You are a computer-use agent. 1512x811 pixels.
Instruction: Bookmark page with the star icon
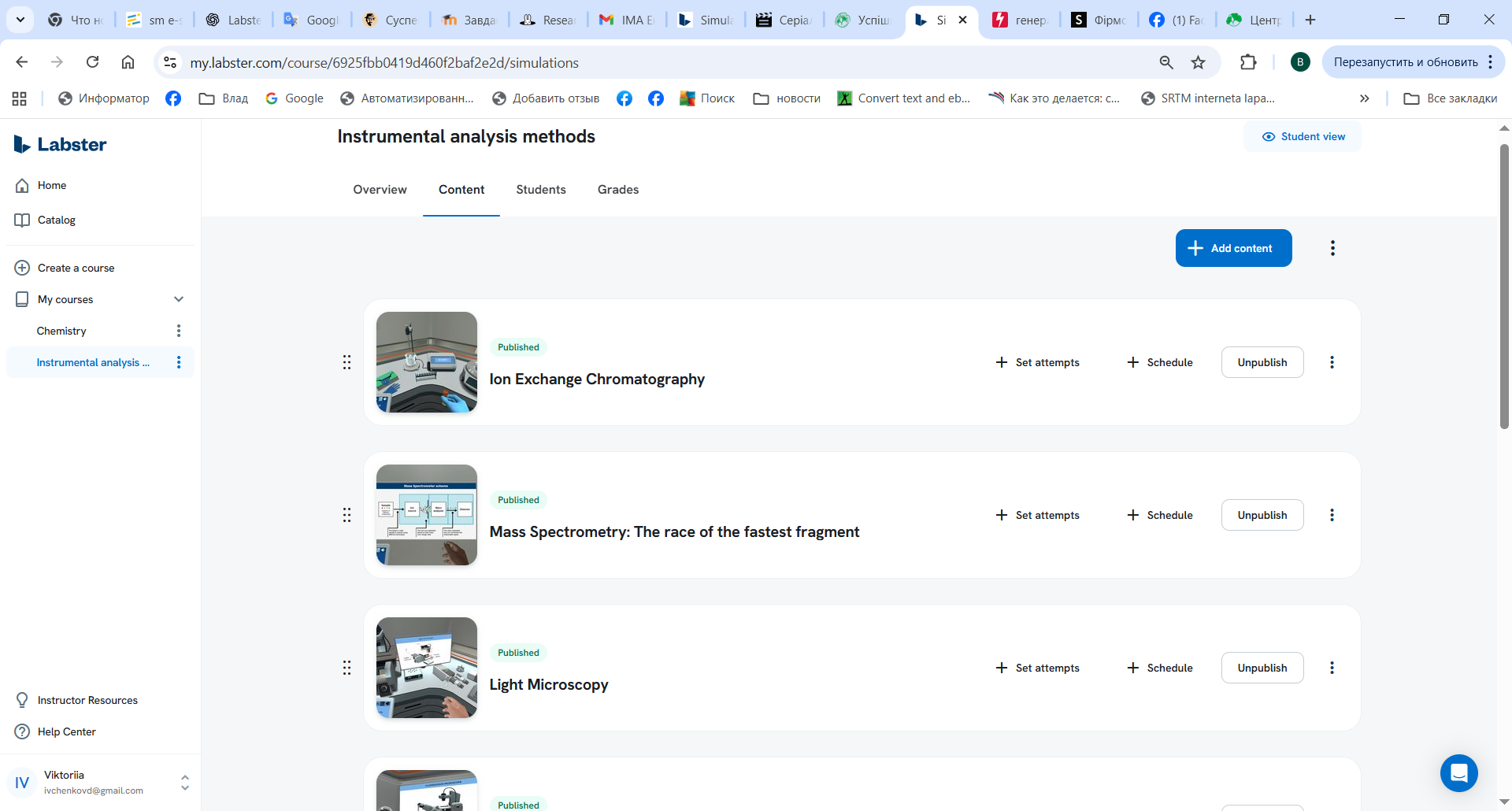pyautogui.click(x=1198, y=62)
